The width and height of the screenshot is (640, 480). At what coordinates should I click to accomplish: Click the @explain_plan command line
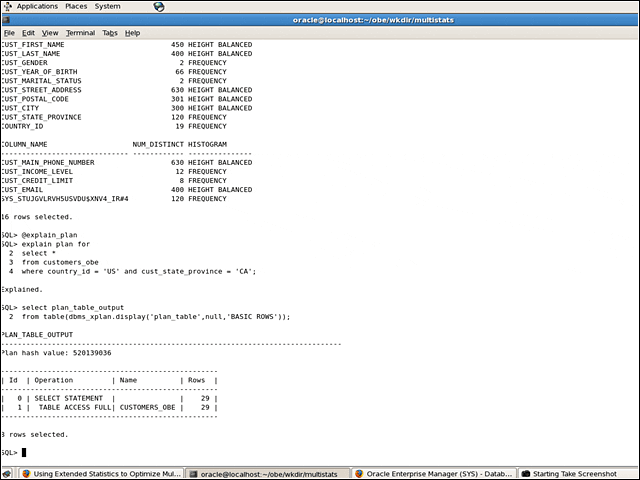[x=39, y=235]
